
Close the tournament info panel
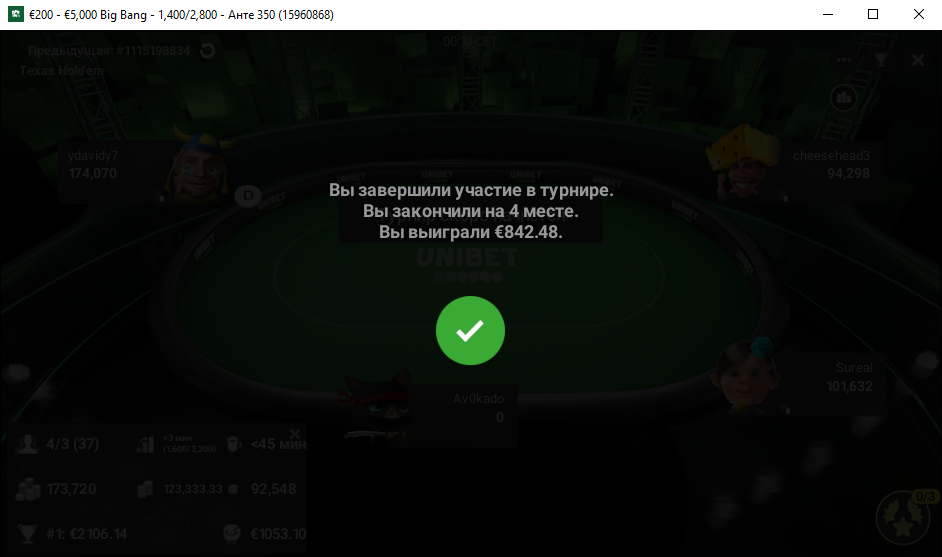point(294,433)
